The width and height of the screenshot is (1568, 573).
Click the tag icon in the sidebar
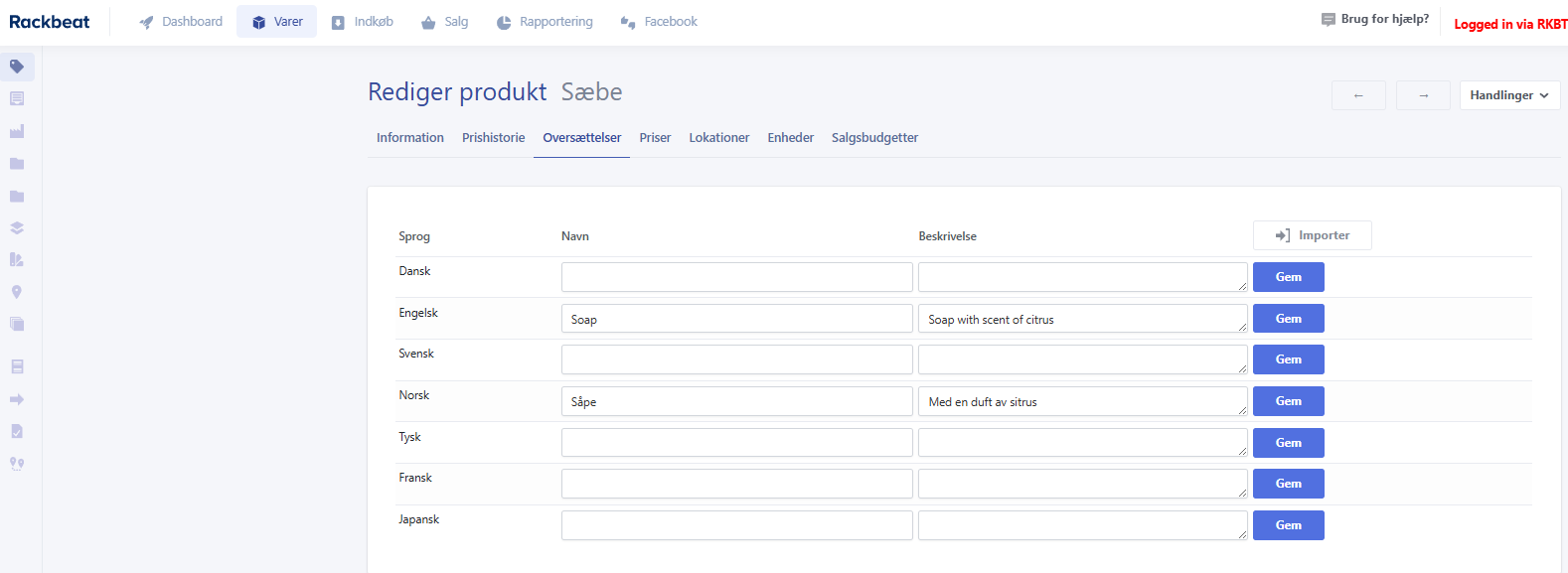click(x=17, y=67)
